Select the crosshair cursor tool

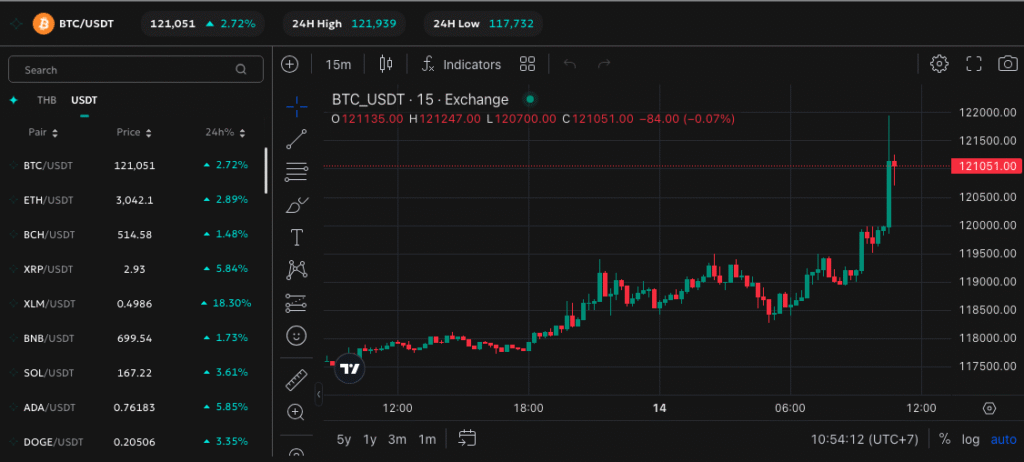click(x=296, y=107)
